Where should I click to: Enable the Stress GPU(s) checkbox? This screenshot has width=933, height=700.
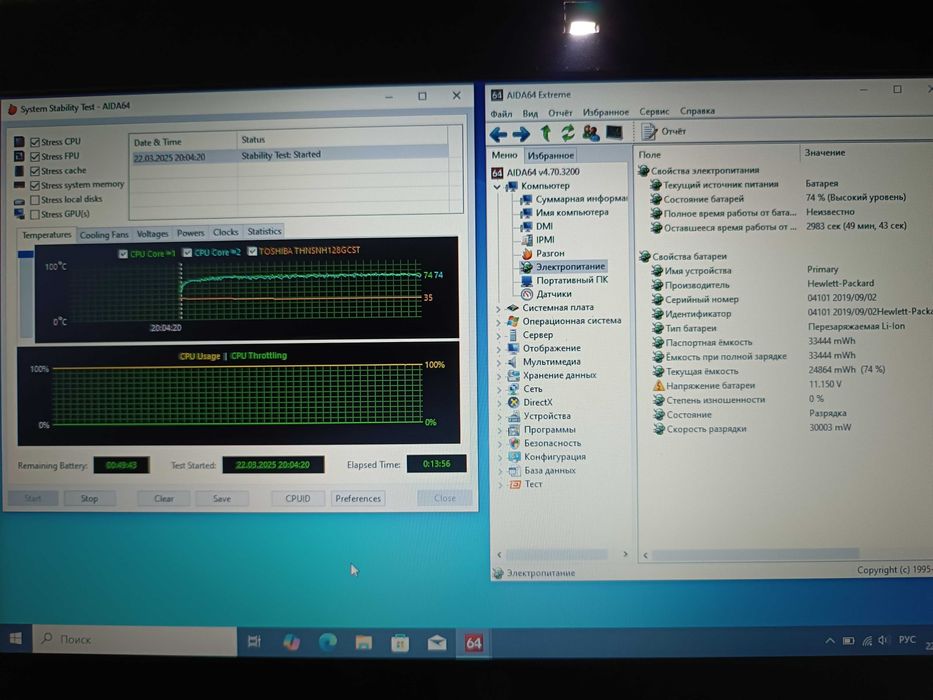[x=35, y=214]
